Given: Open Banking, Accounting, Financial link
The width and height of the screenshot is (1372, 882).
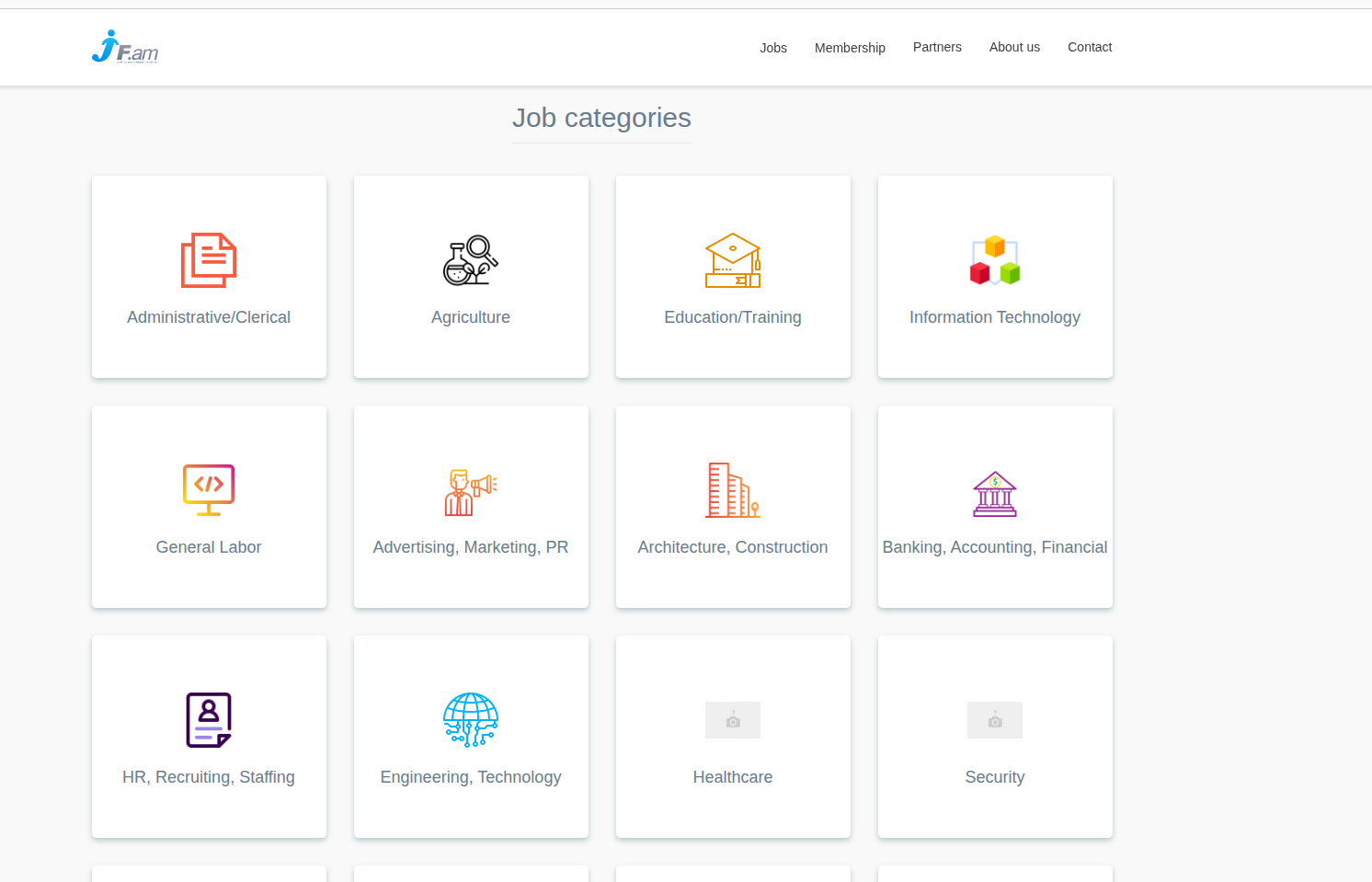Looking at the screenshot, I should [995, 547].
